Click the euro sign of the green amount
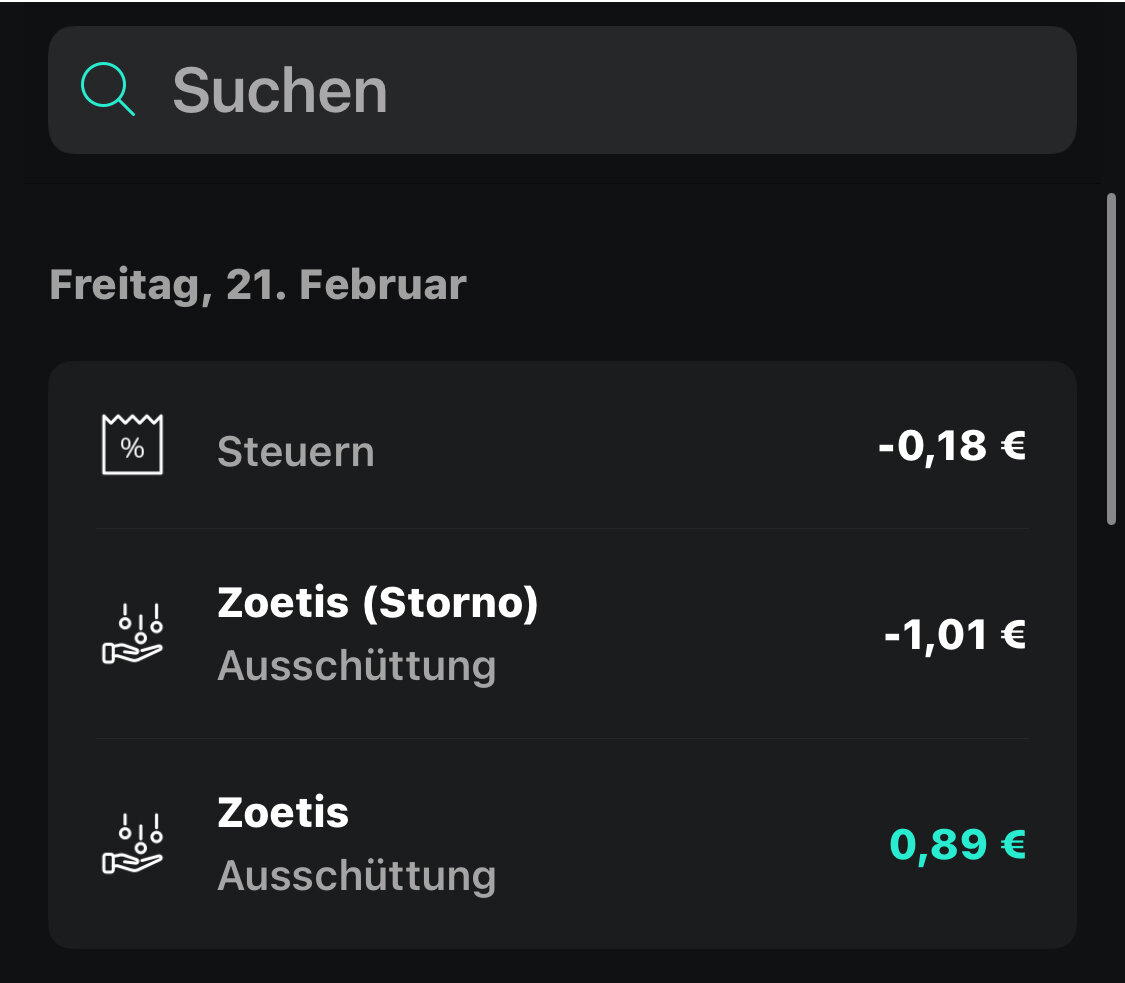 pyautogui.click(x=1012, y=845)
